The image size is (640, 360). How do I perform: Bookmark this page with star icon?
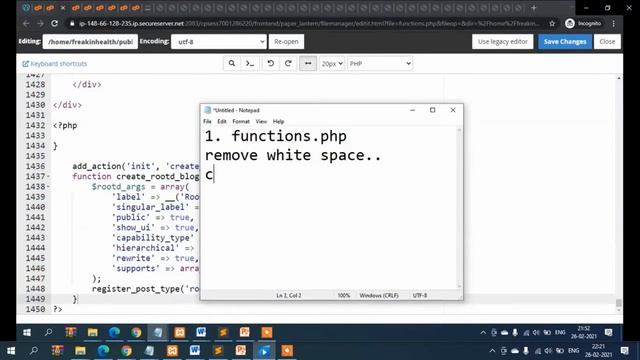coord(552,24)
